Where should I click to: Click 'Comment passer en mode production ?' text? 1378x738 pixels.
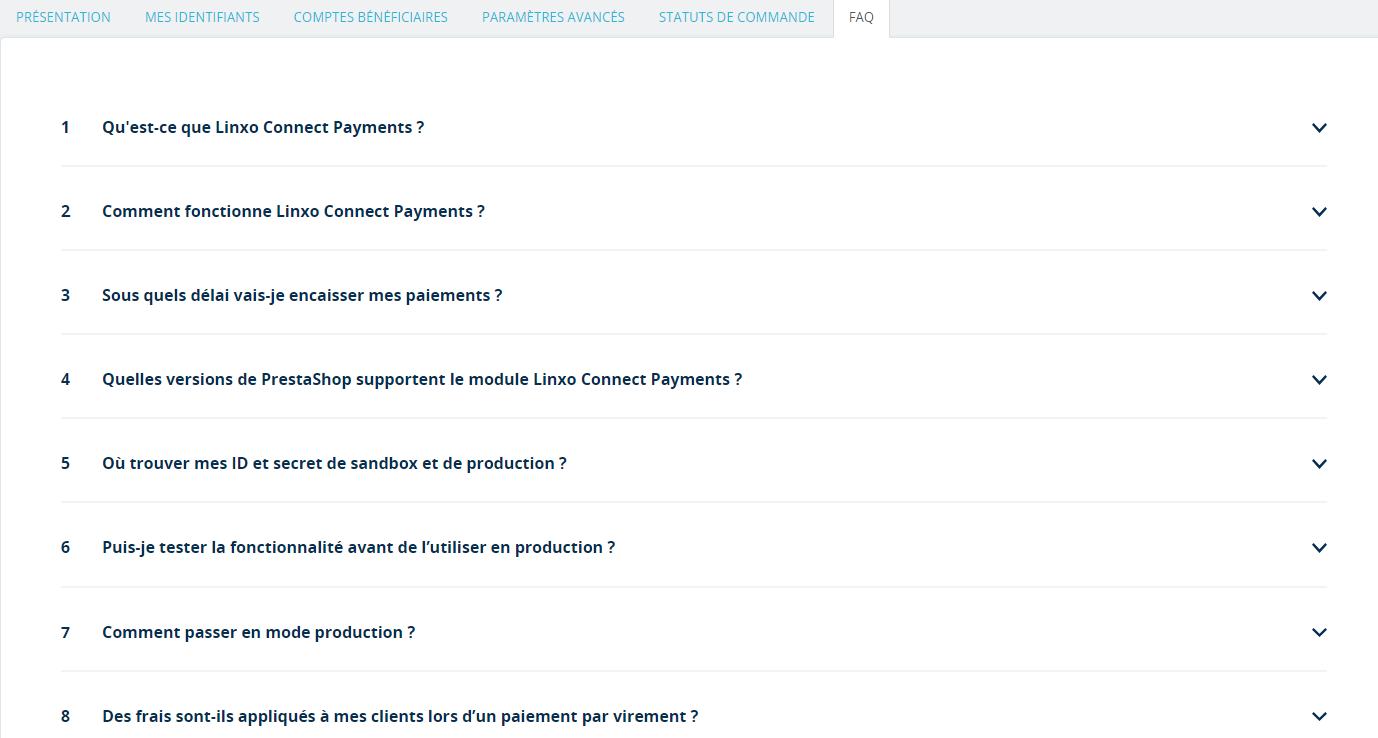click(258, 633)
